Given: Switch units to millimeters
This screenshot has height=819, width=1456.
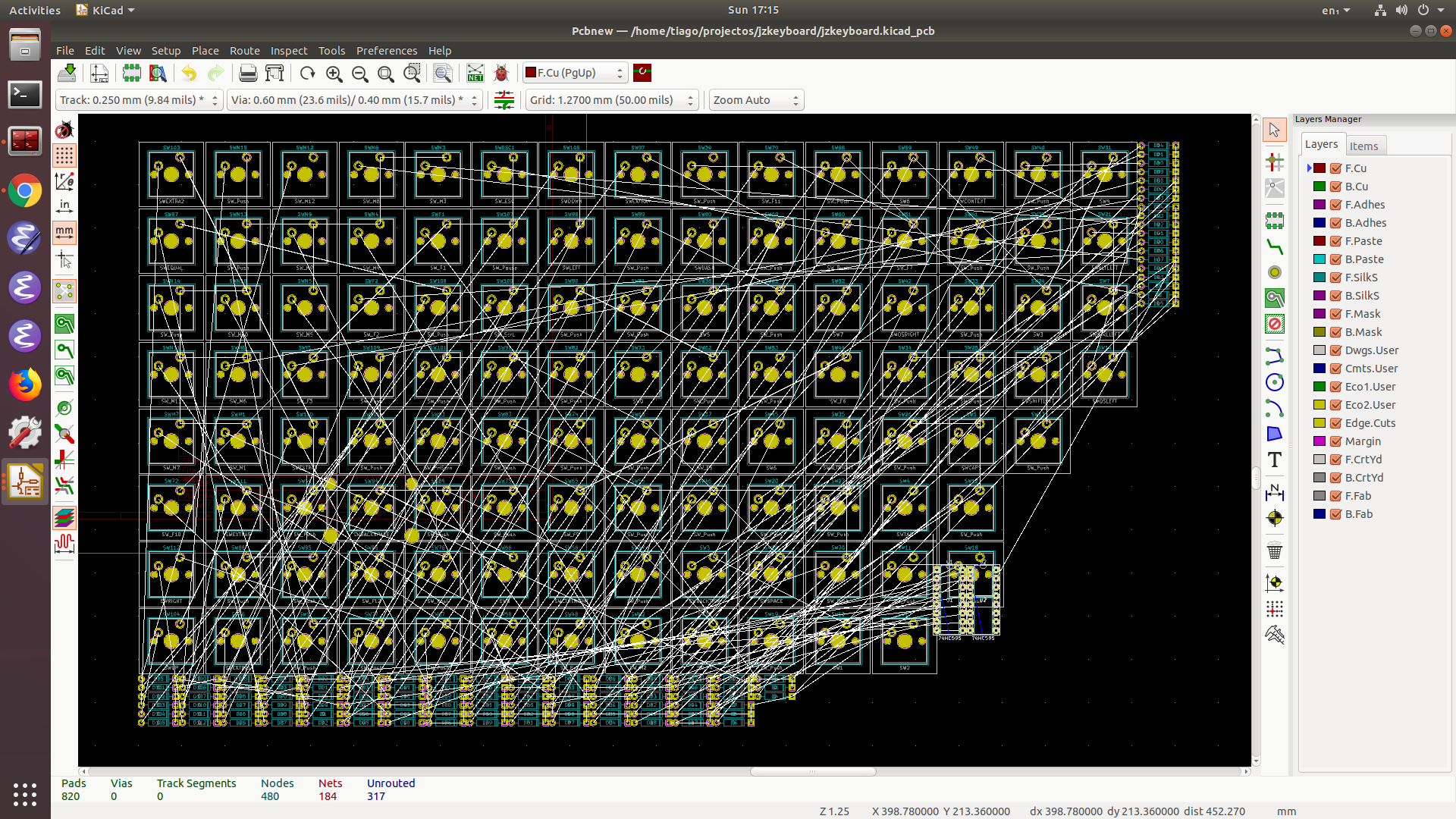Looking at the screenshot, I should (64, 232).
